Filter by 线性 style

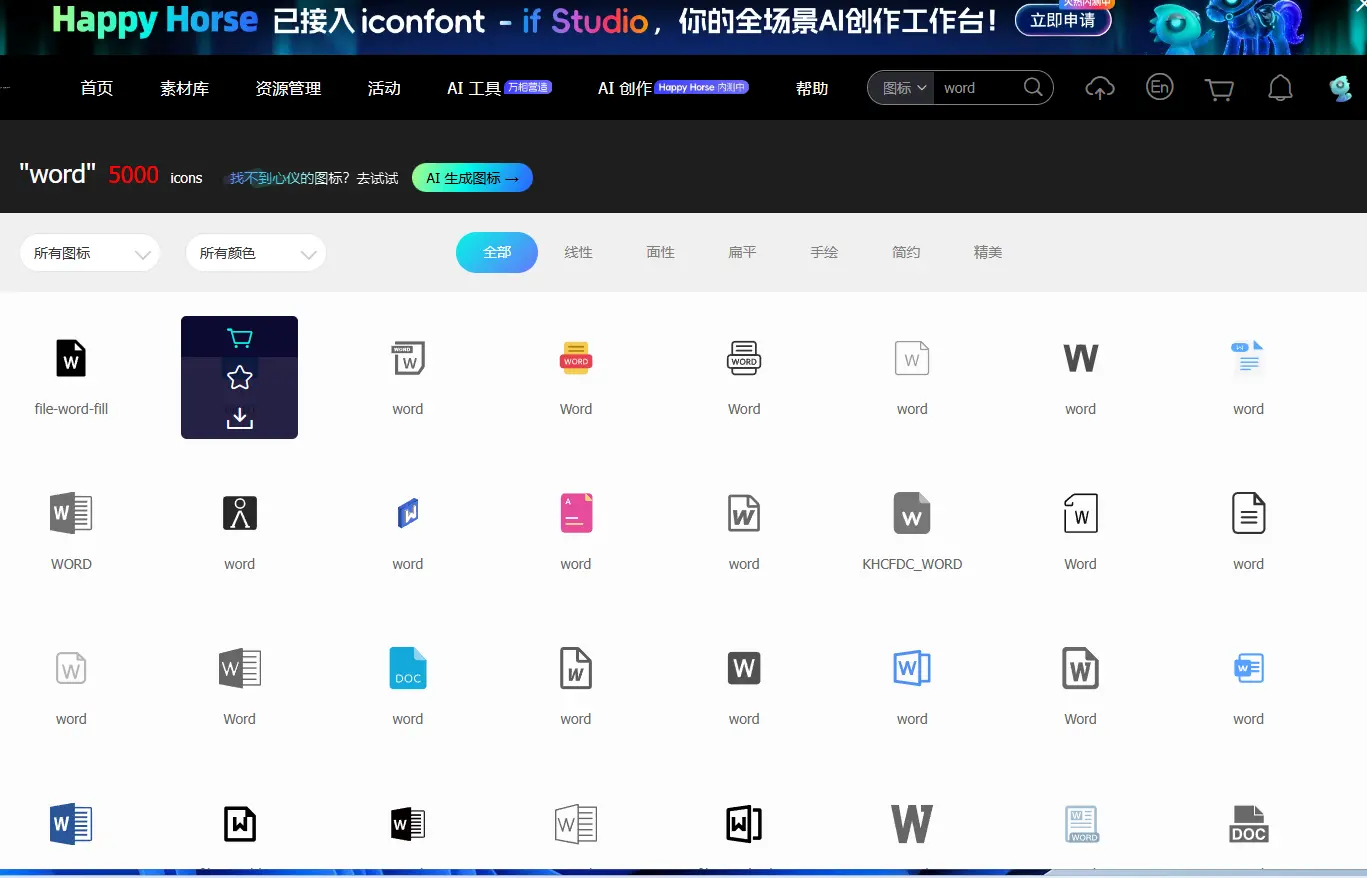click(578, 252)
